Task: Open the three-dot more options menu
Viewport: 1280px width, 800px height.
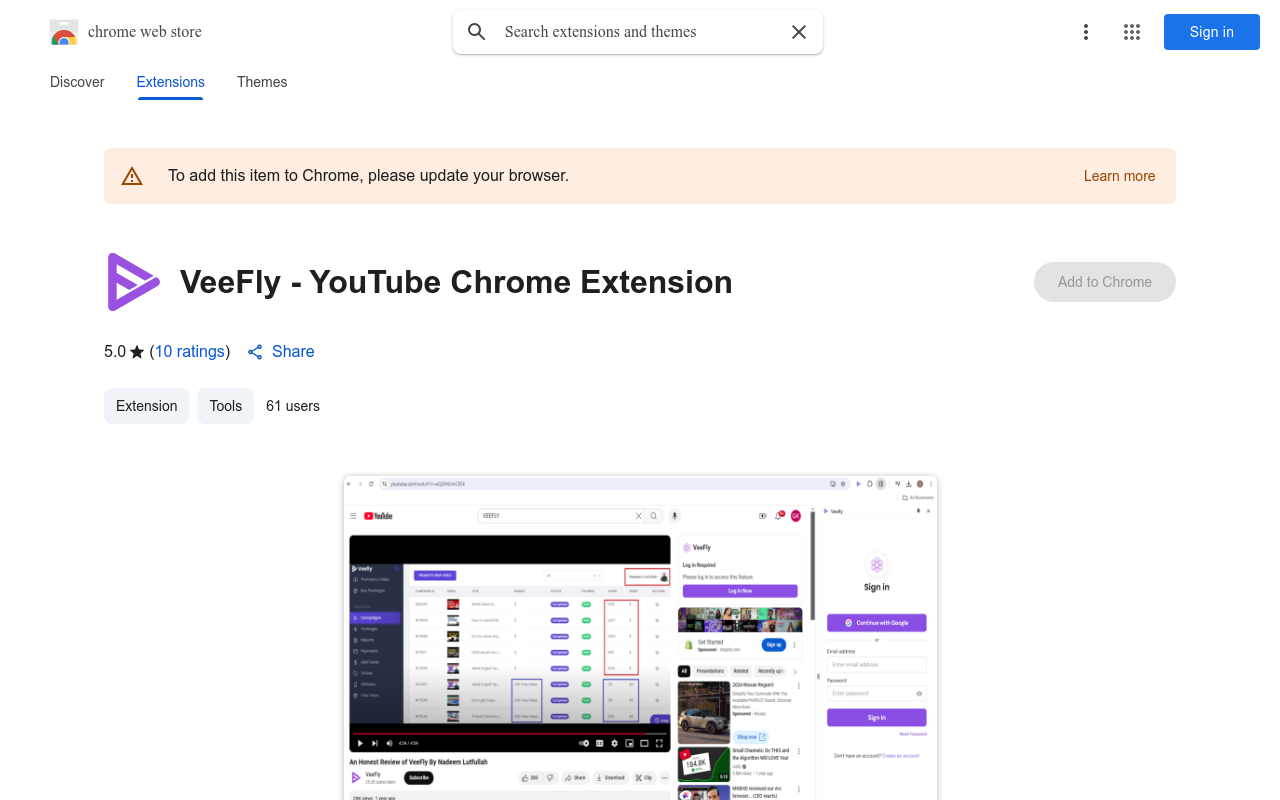Action: (x=1086, y=32)
